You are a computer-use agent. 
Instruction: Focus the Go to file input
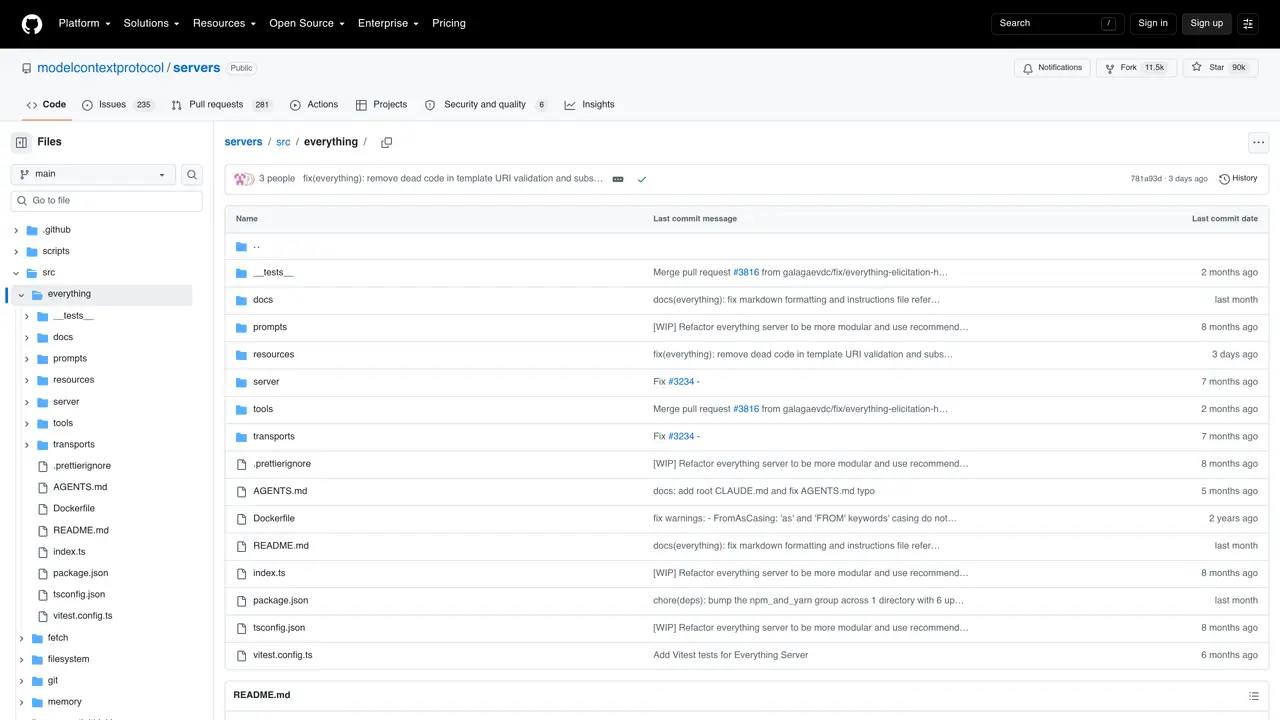[107, 201]
